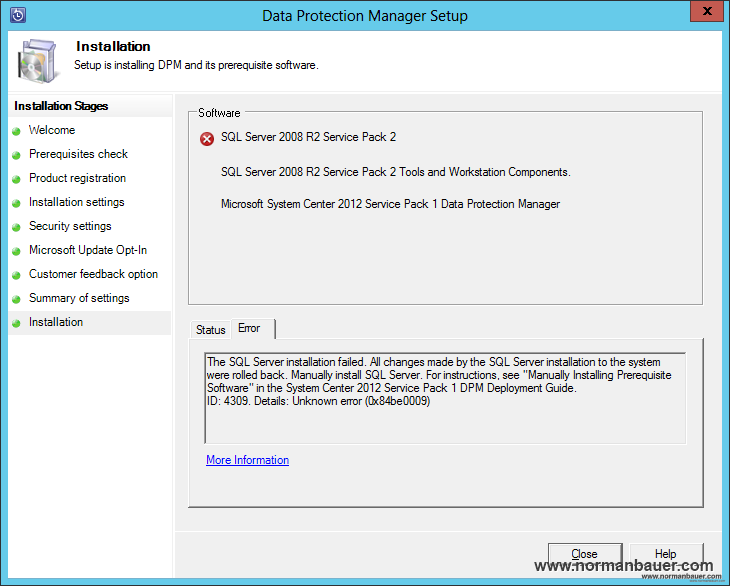730x586 pixels.
Task: Click the red error icon beside SQL Server 2008 R2 Service Pack 2
Action: pyautogui.click(x=207, y=139)
